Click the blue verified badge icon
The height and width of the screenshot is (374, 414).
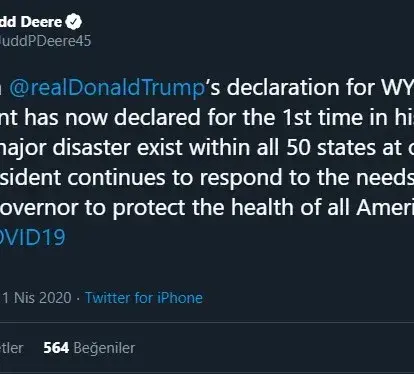73,22
